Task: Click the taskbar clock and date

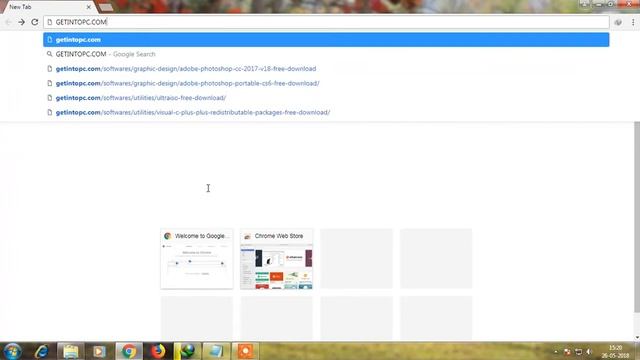Action: [x=616, y=351]
